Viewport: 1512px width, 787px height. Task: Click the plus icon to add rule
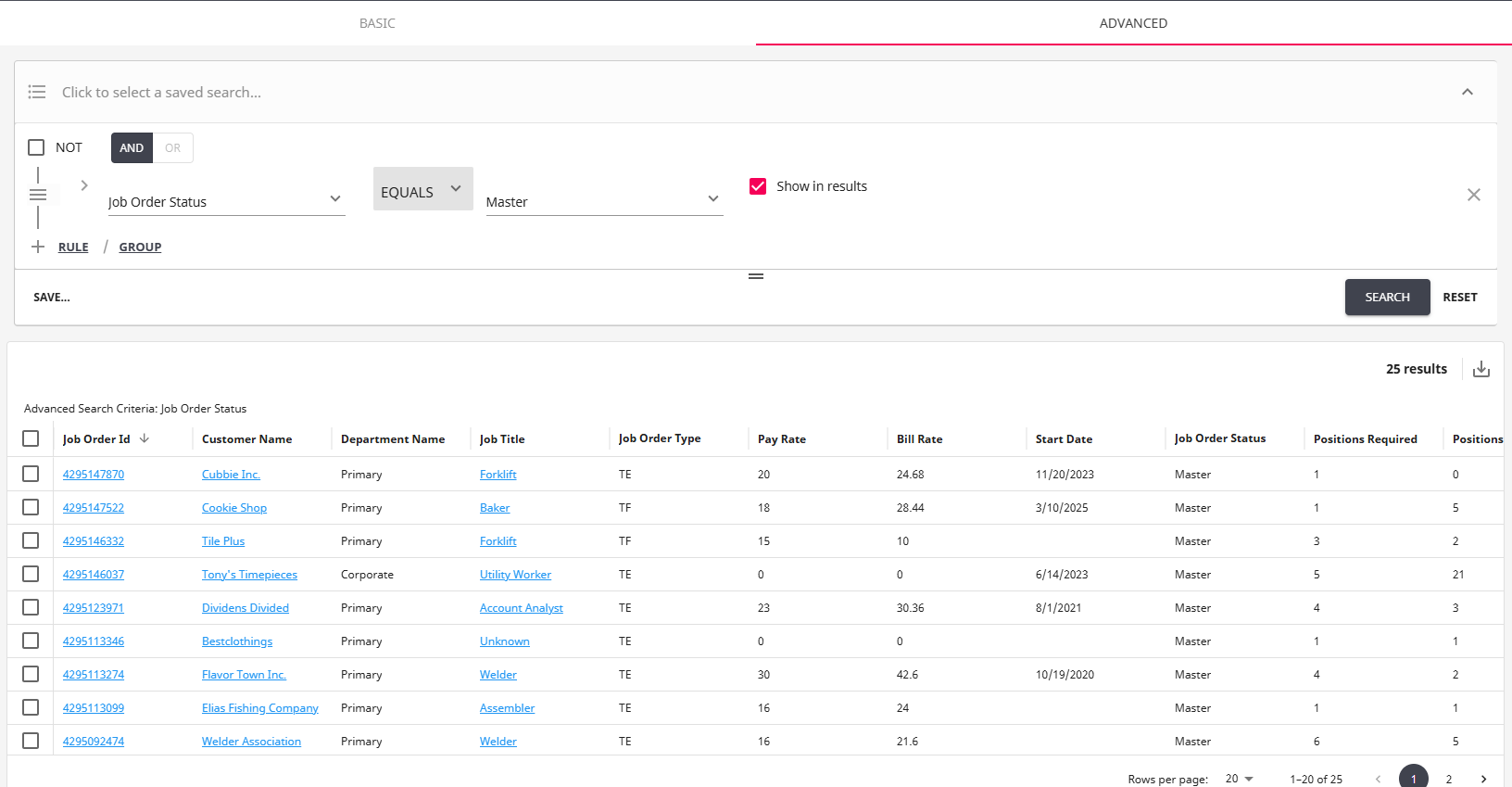38,247
